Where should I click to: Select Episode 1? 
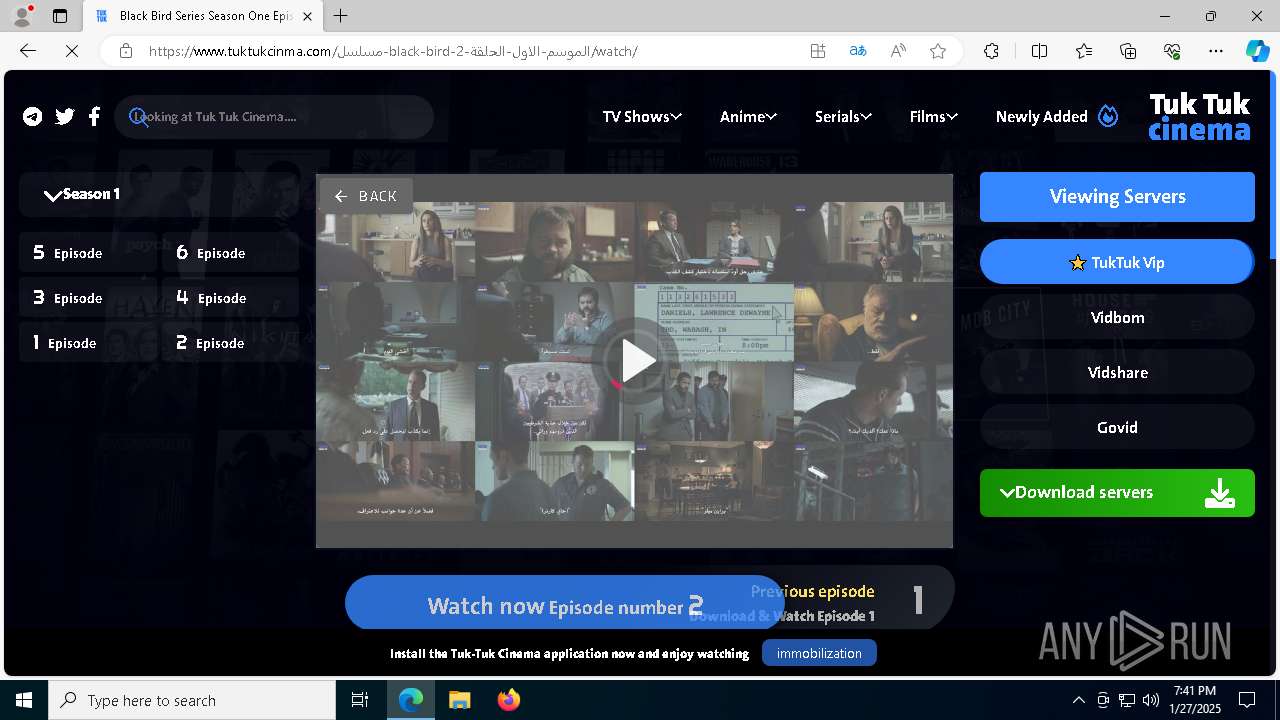[x=88, y=343]
